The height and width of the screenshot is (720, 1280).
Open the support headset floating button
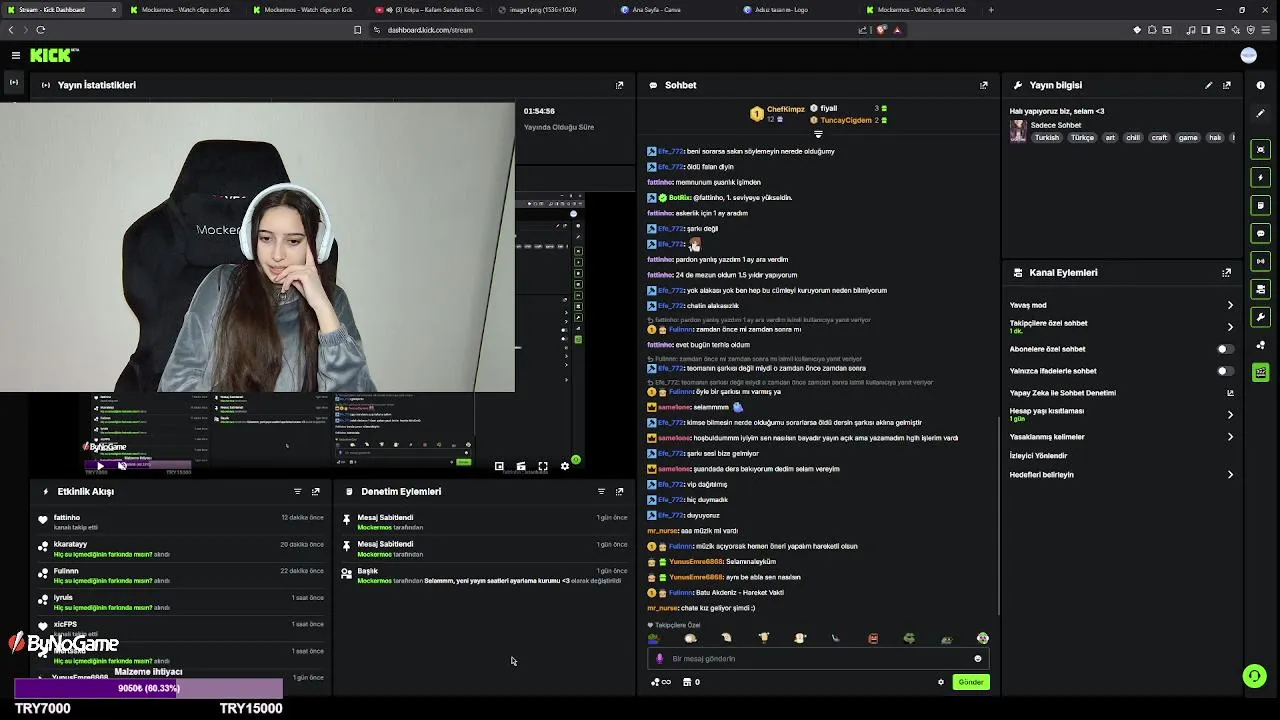(1254, 676)
